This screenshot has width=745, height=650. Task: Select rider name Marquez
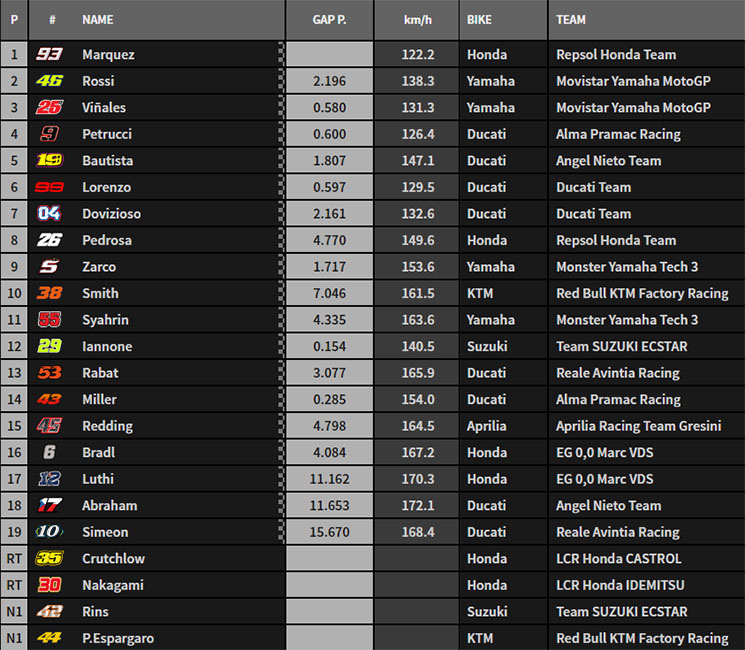108,55
